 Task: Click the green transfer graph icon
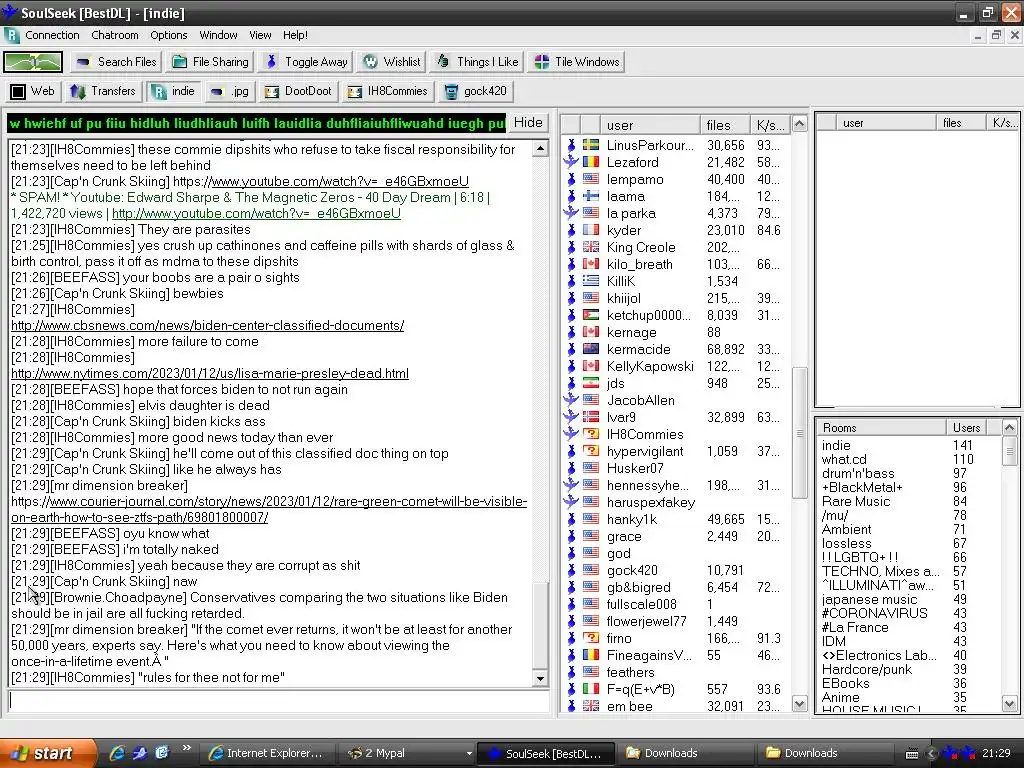[x=33, y=62]
